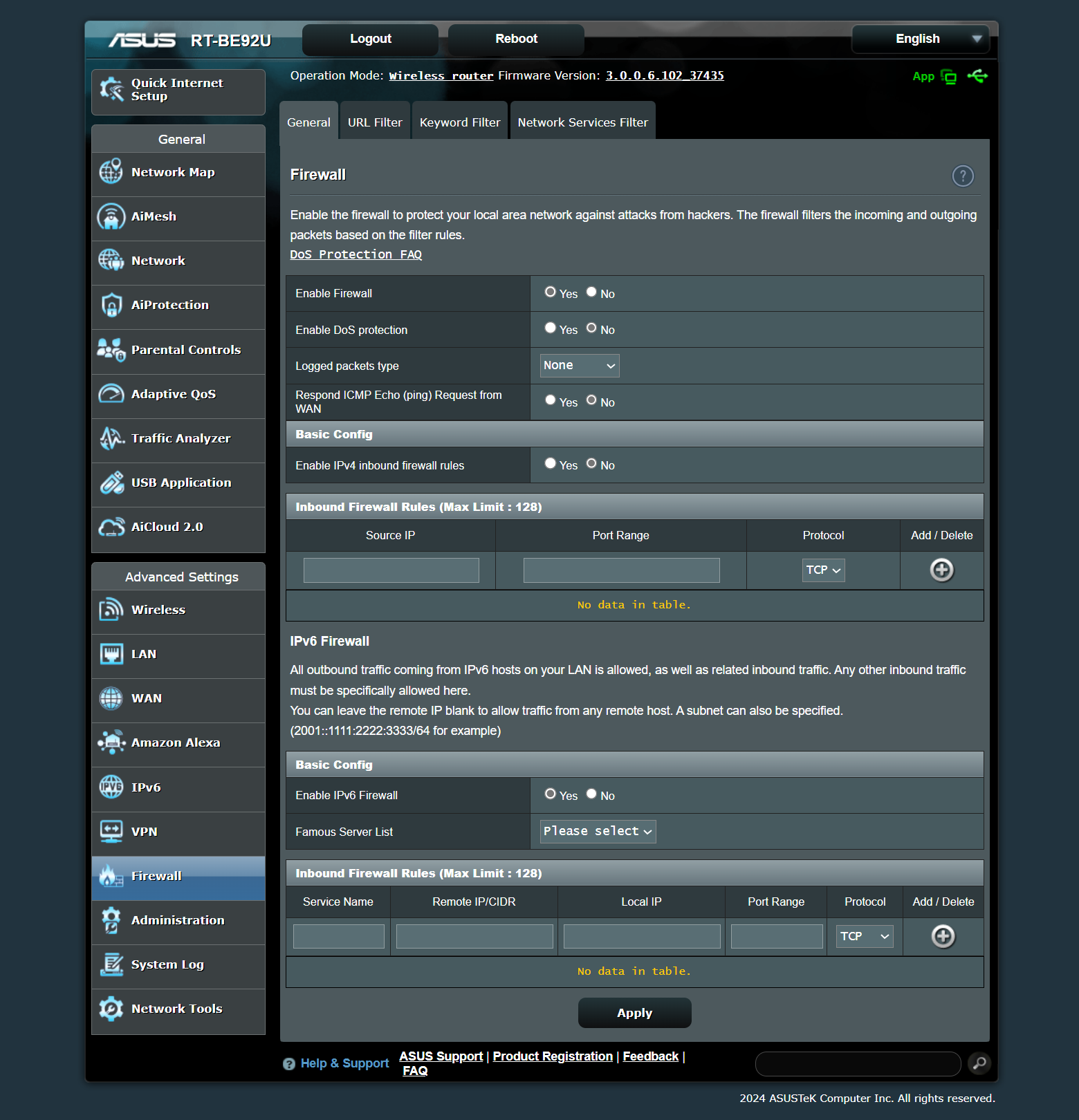Click the AiProtection shield icon
The width and height of the screenshot is (1079, 1120).
[x=111, y=305]
